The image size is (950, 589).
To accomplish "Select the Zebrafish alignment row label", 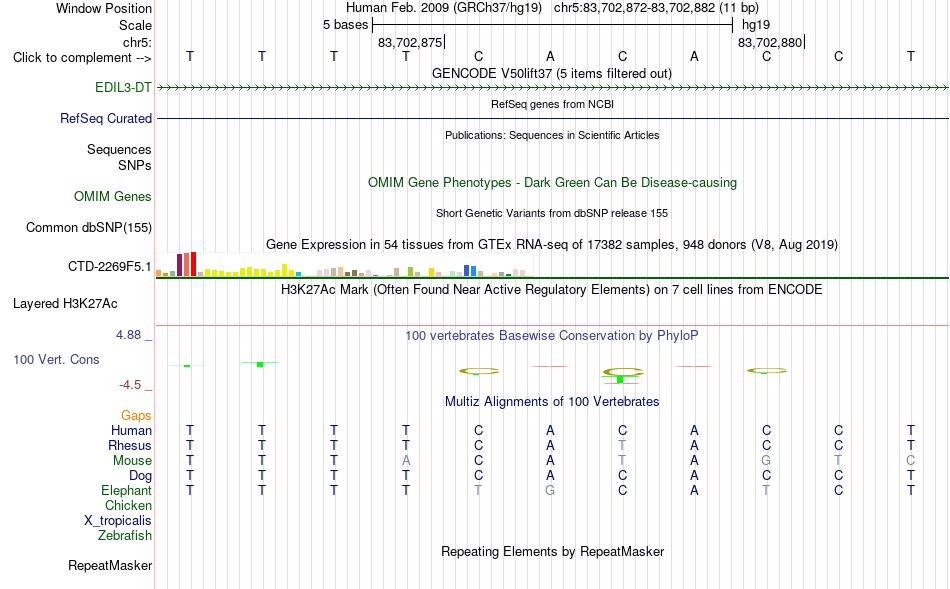I will click(x=125, y=536).
